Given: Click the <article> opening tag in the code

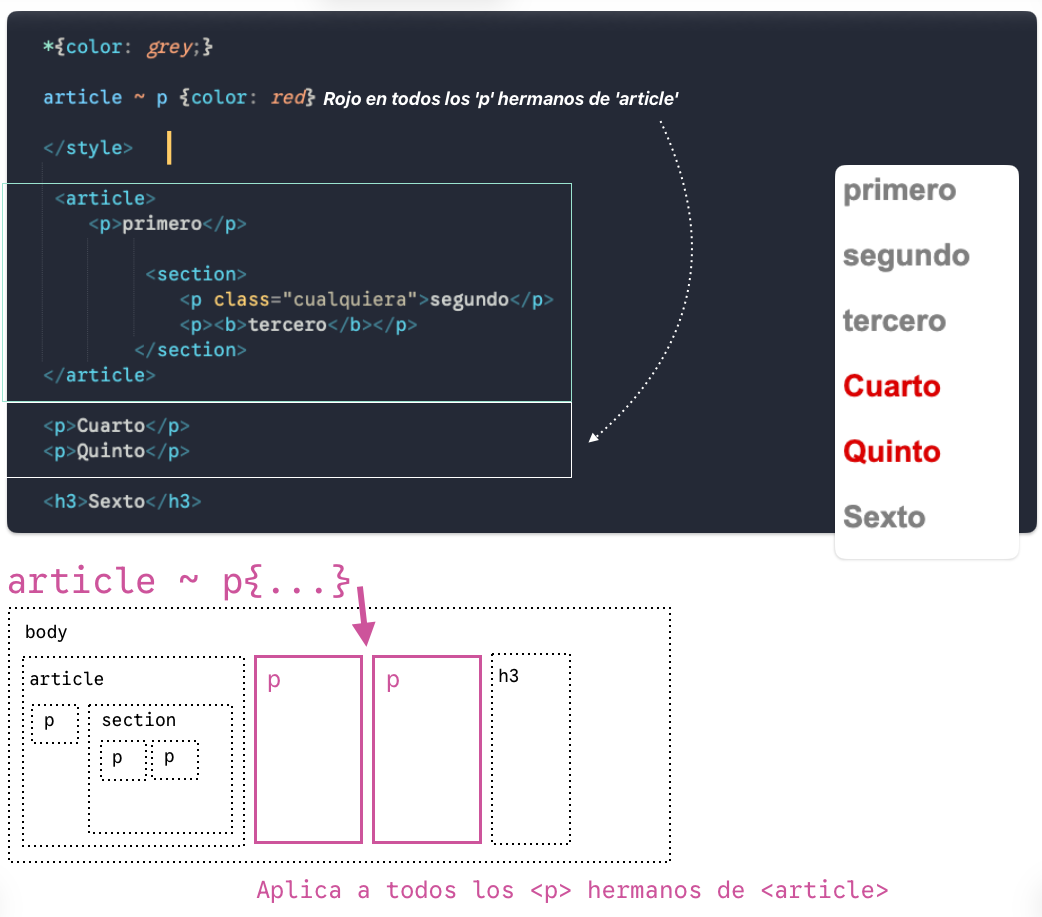Looking at the screenshot, I should point(106,198).
